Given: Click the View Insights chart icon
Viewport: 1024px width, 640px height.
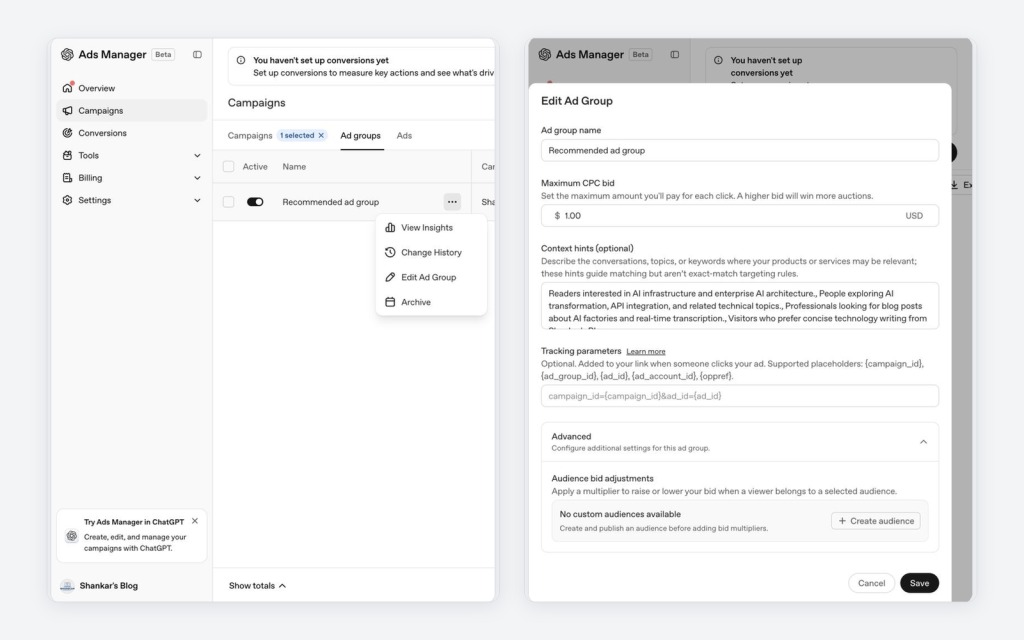Looking at the screenshot, I should (390, 227).
